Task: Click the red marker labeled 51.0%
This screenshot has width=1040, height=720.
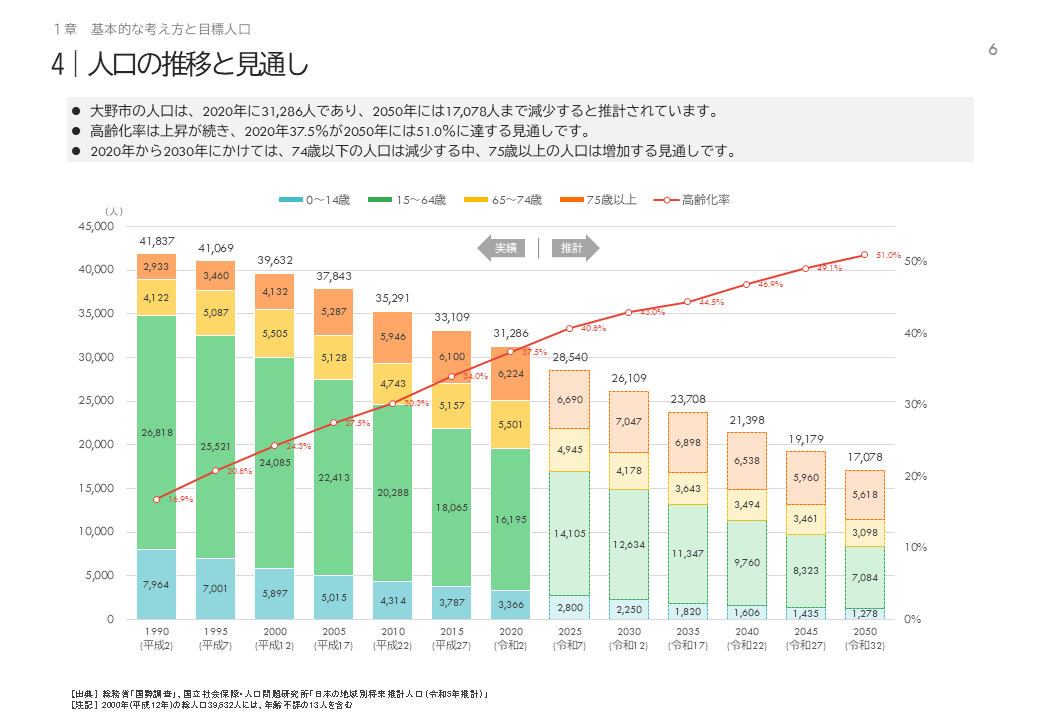Action: [x=864, y=254]
